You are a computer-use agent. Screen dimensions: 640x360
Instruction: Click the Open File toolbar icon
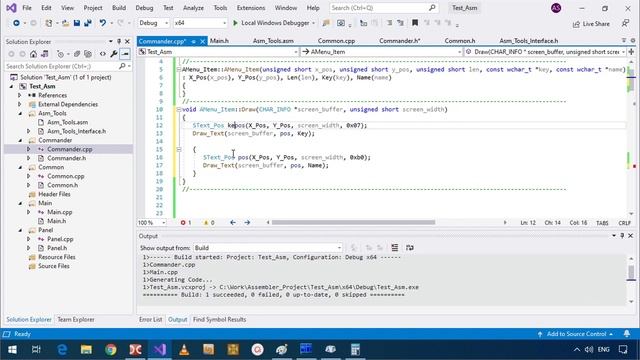click(65, 23)
